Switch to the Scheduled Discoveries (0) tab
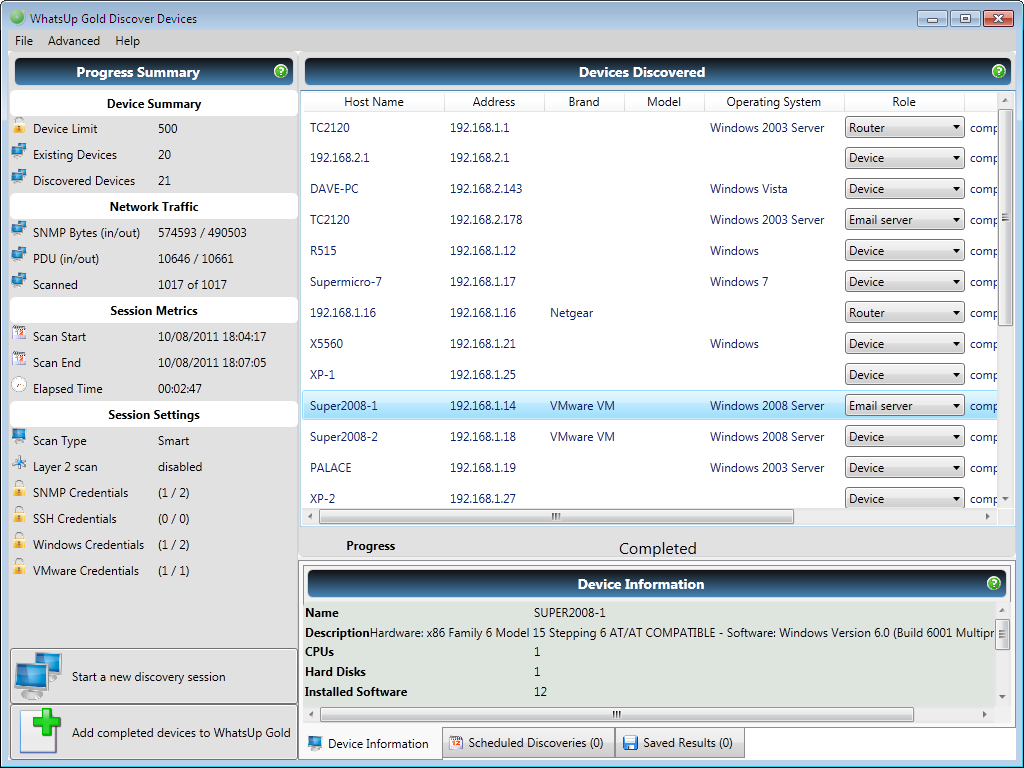 coord(528,743)
